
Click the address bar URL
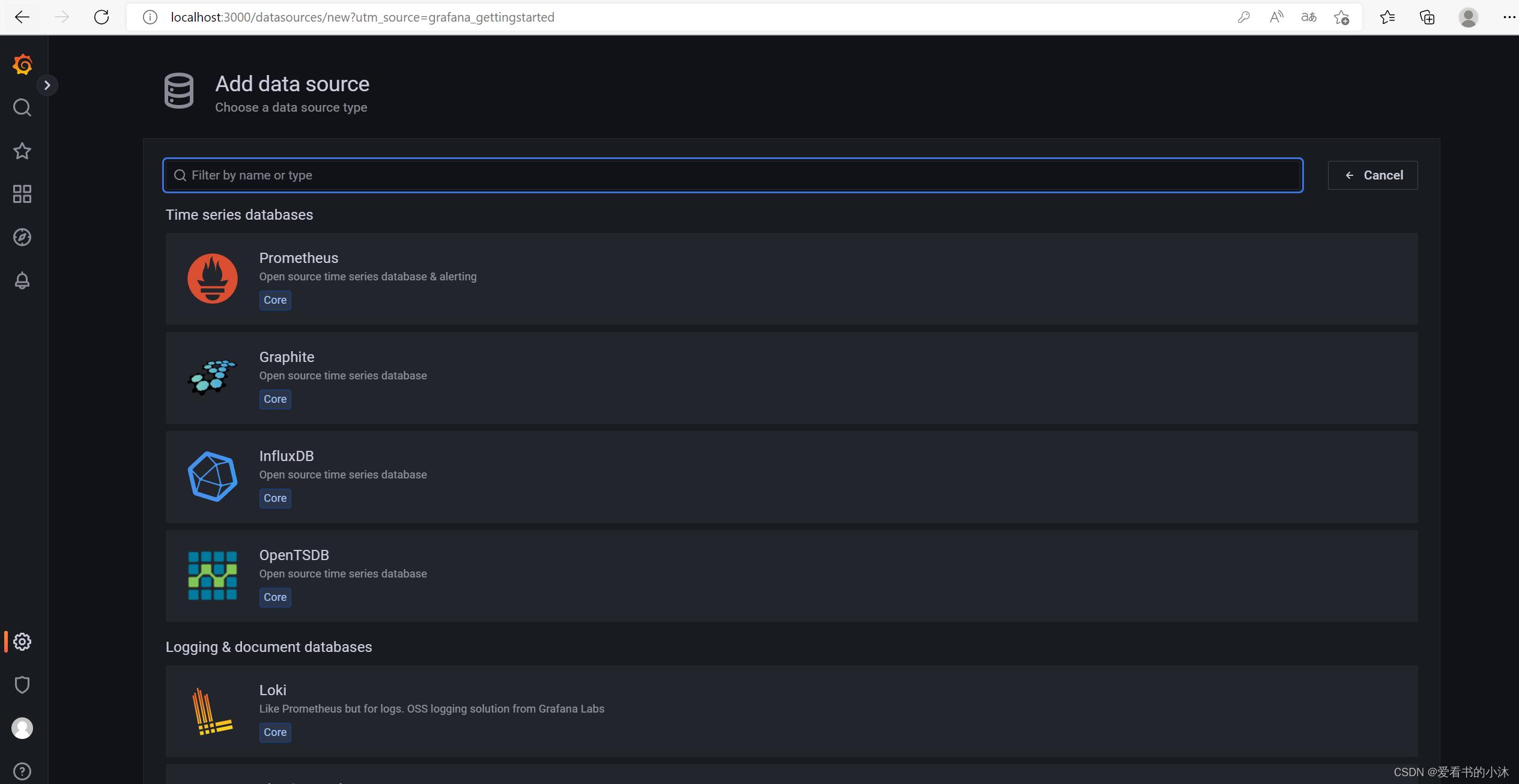tap(362, 17)
